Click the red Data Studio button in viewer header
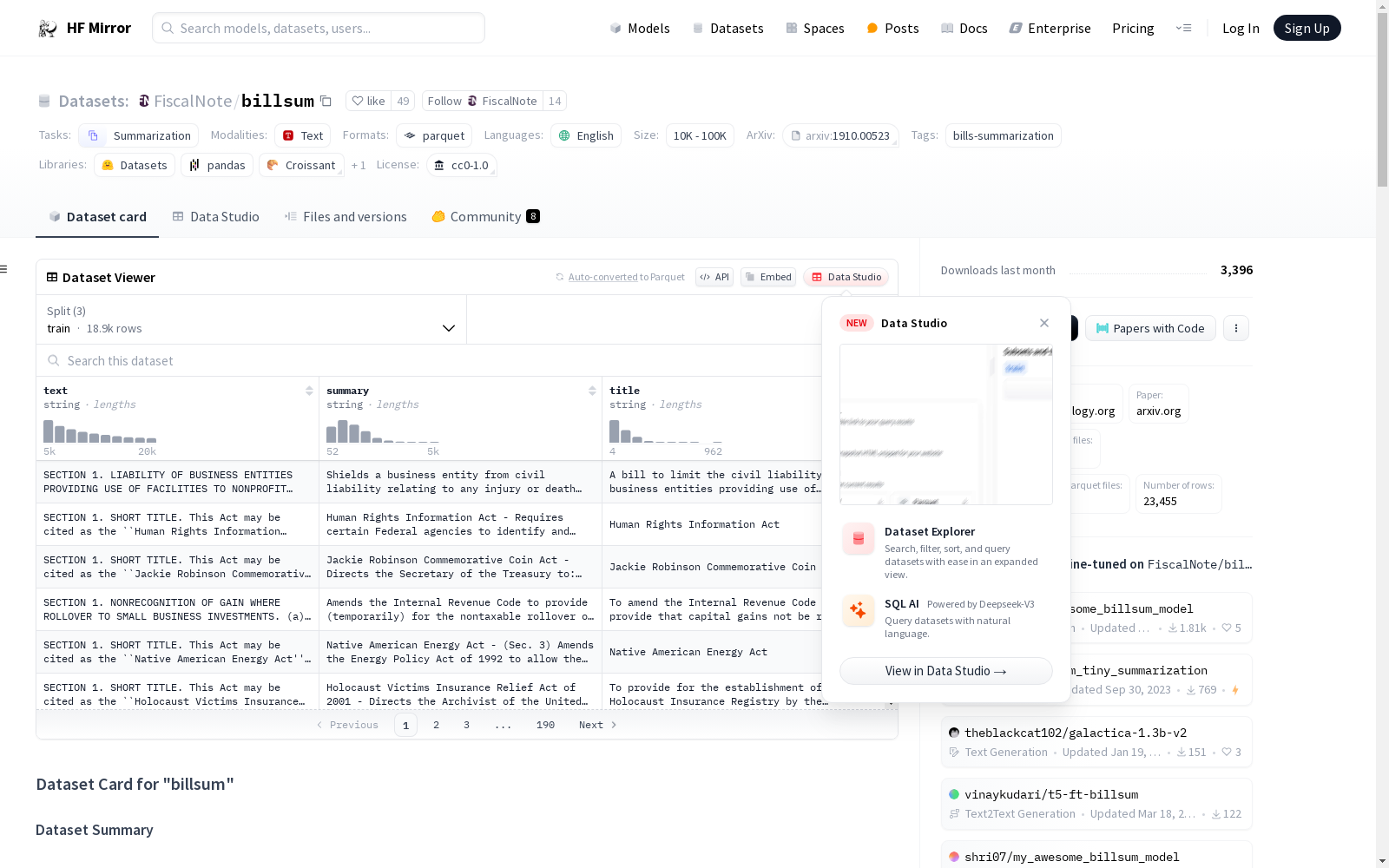1389x868 pixels. coord(846,277)
